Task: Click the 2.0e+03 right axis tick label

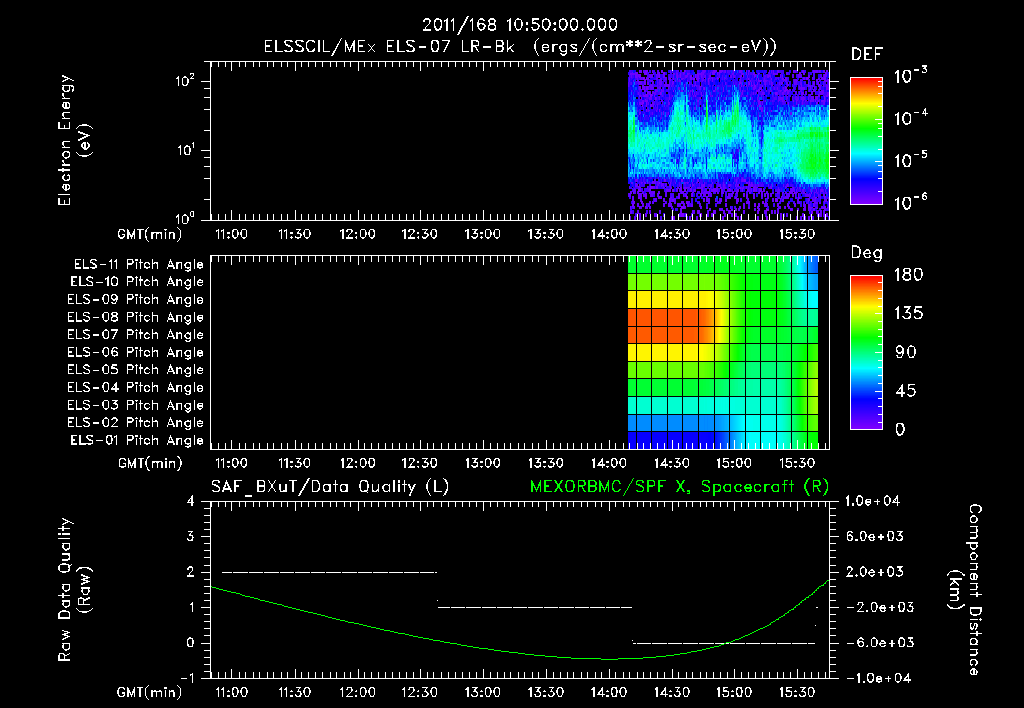Action: (875, 572)
